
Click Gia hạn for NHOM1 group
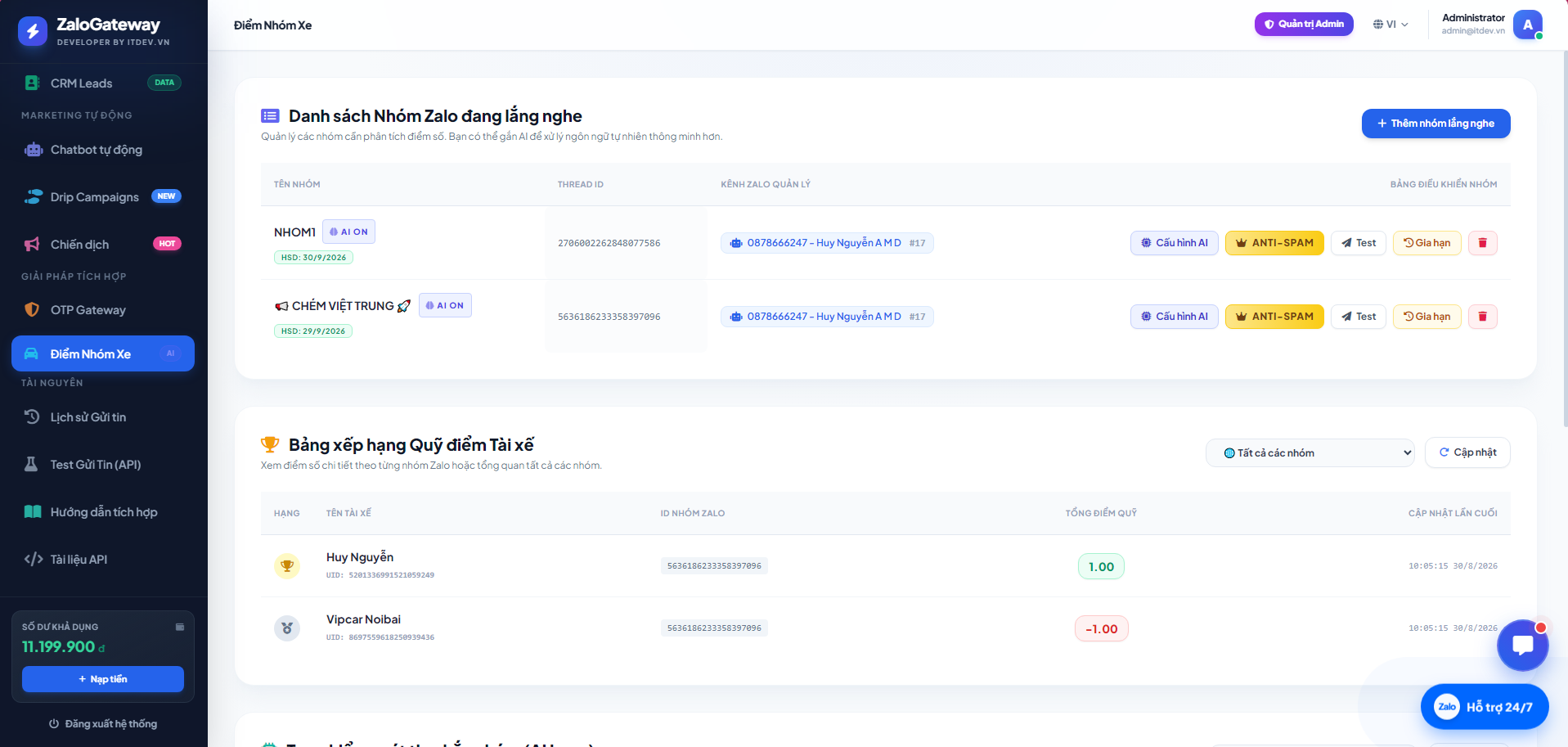[1427, 243]
